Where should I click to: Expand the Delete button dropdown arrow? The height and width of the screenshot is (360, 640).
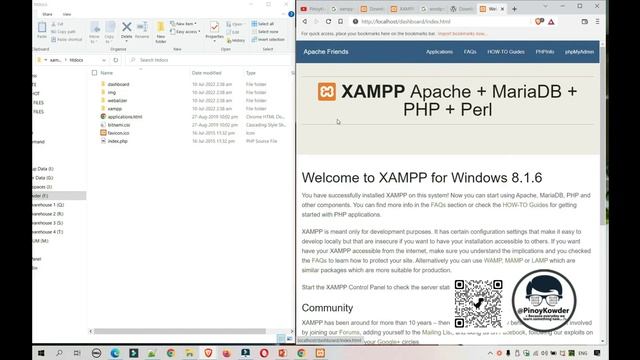tap(127, 41)
